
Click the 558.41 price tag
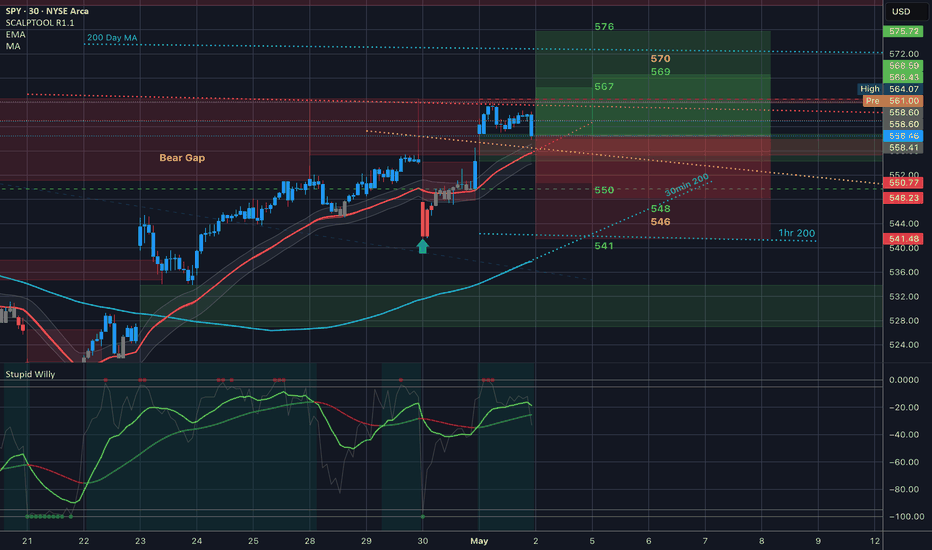click(903, 147)
